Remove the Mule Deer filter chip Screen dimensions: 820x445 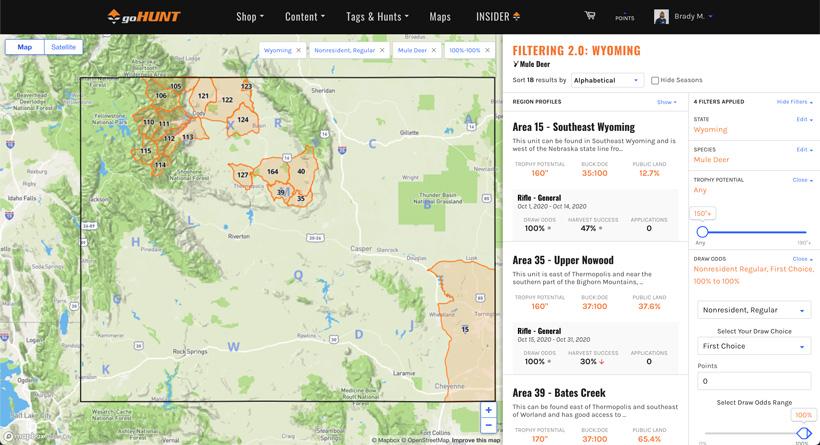432,49
